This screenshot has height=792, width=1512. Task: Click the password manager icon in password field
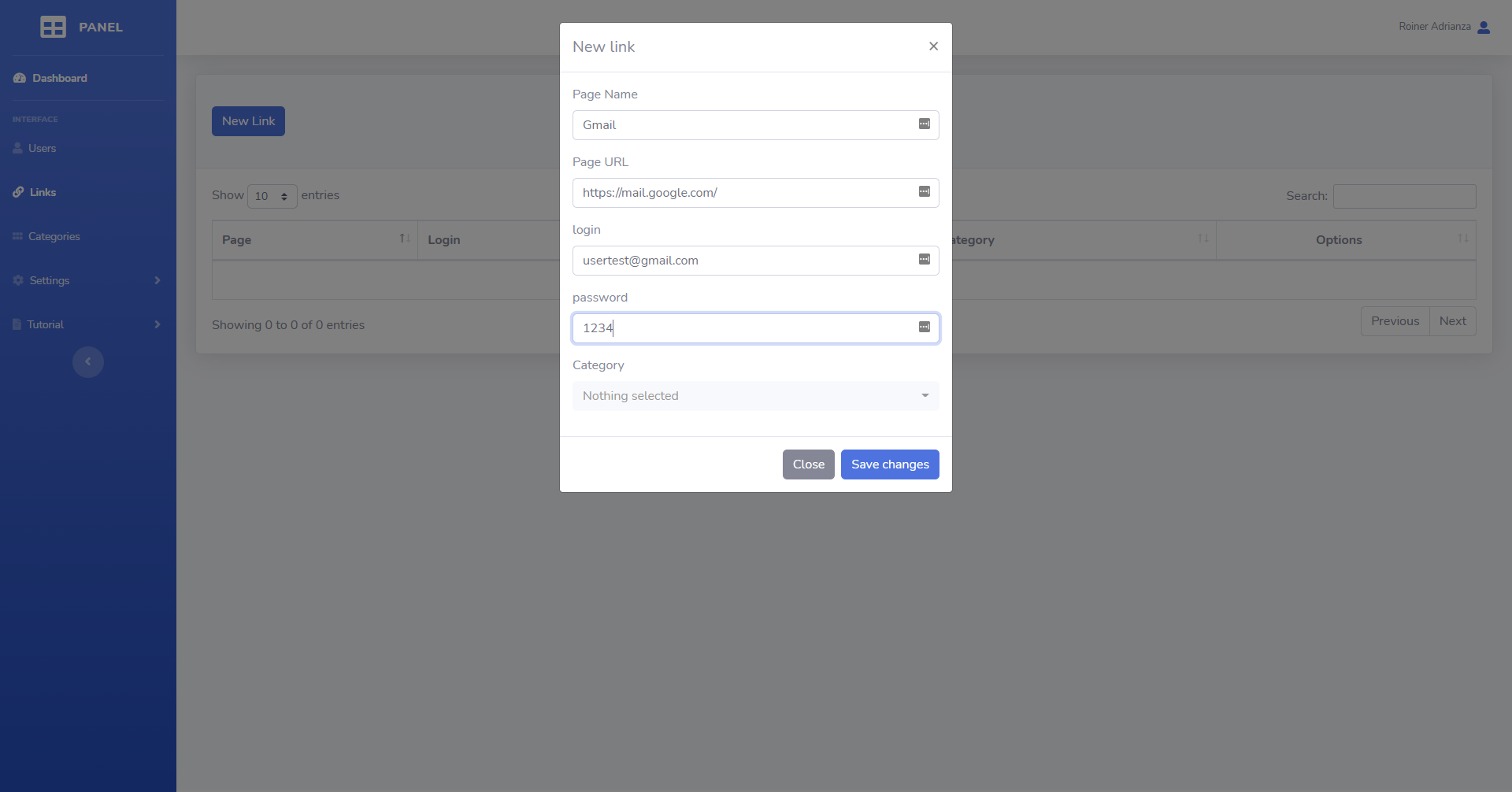pos(924,328)
